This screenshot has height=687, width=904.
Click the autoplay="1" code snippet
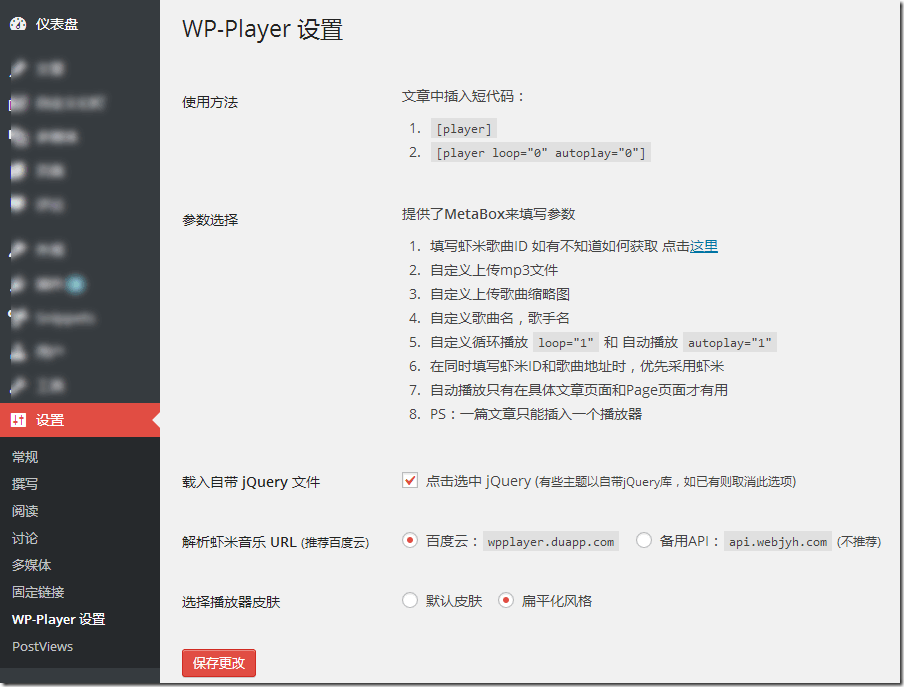point(729,343)
